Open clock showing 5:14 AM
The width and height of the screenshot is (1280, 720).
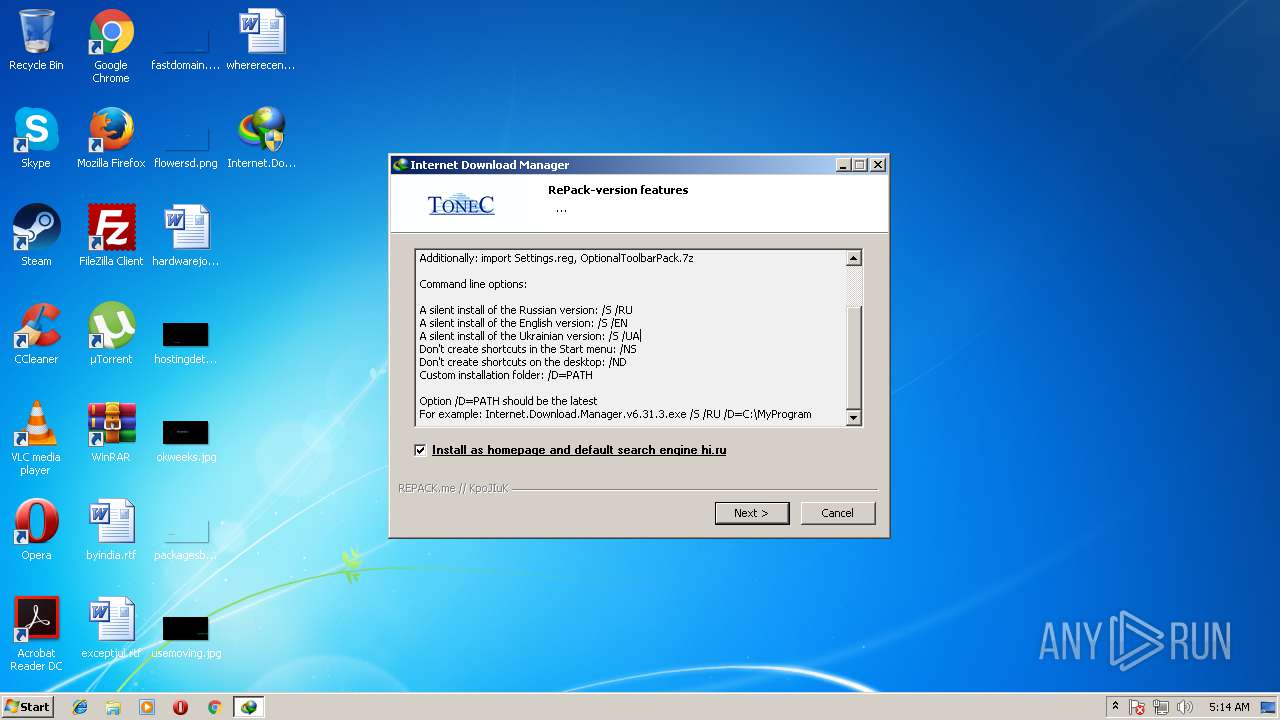click(x=1229, y=707)
